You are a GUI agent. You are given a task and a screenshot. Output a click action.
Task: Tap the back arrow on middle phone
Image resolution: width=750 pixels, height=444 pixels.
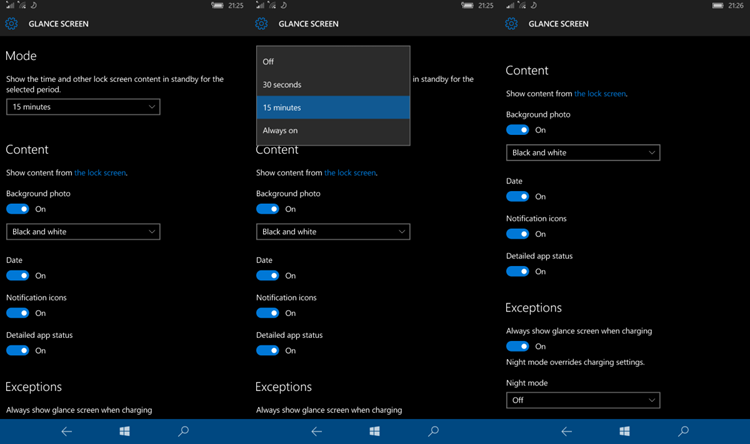coord(317,432)
